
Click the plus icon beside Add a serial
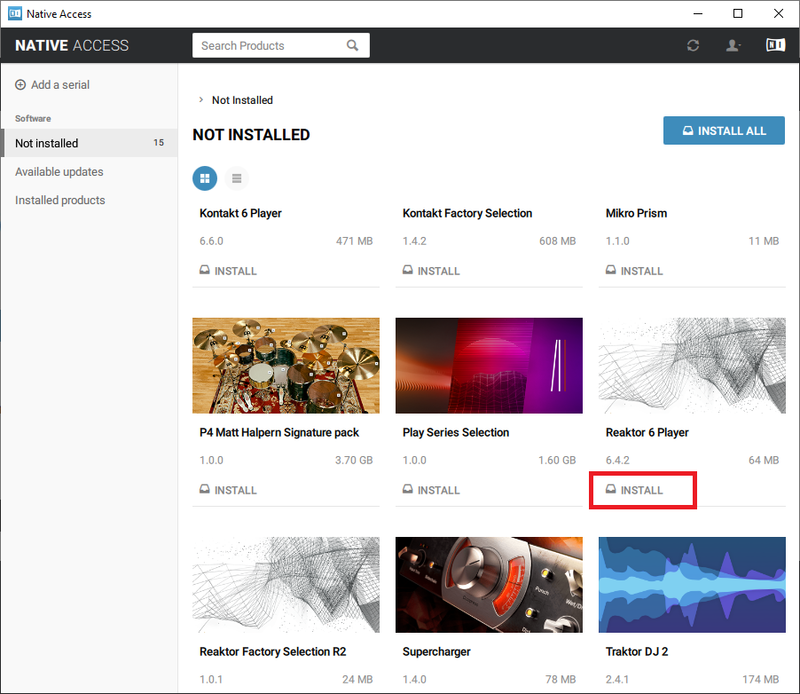pyautogui.click(x=20, y=85)
